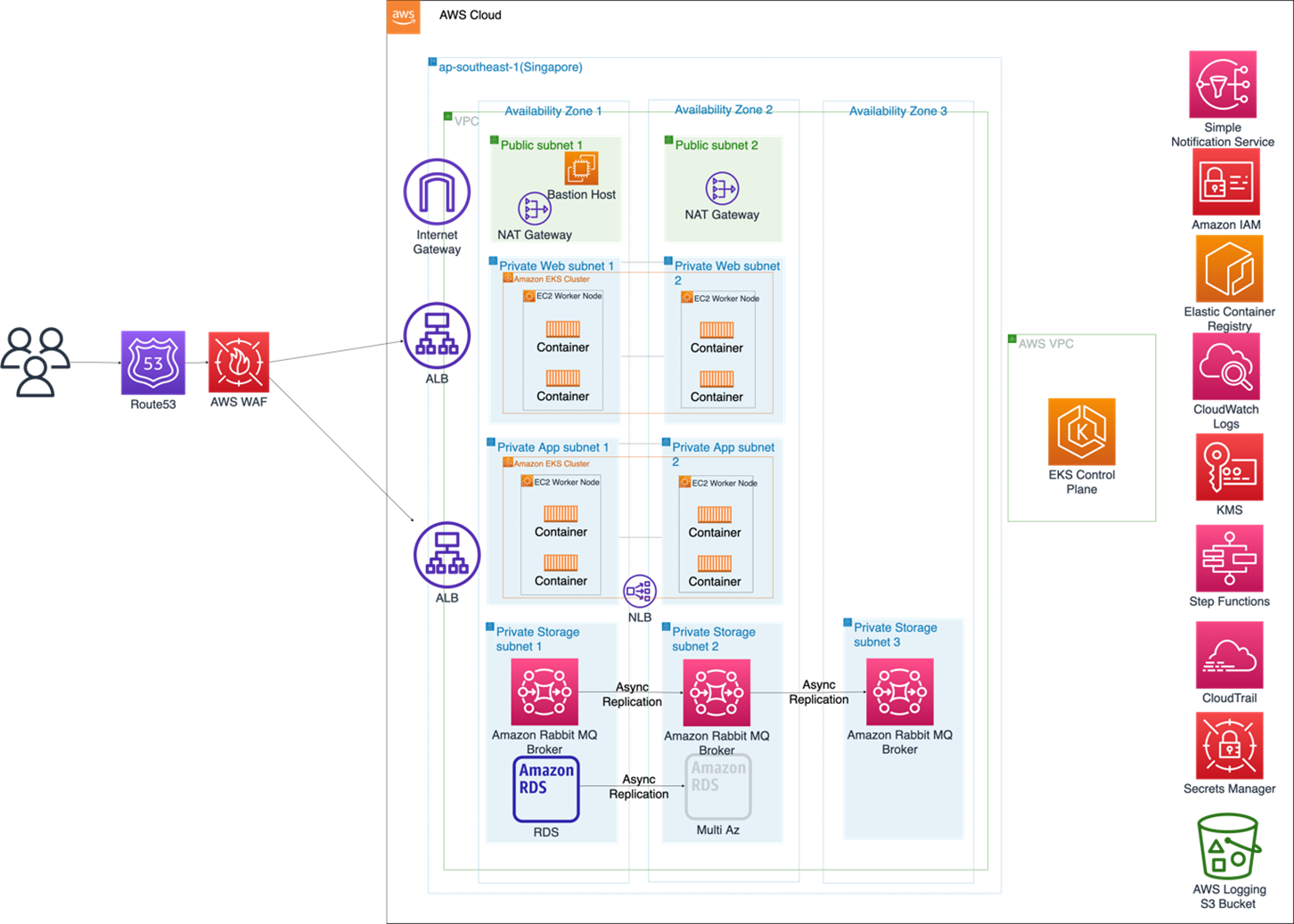Click the ALB icon beside Private Web subnet 1
The width and height of the screenshot is (1294, 924).
[437, 336]
